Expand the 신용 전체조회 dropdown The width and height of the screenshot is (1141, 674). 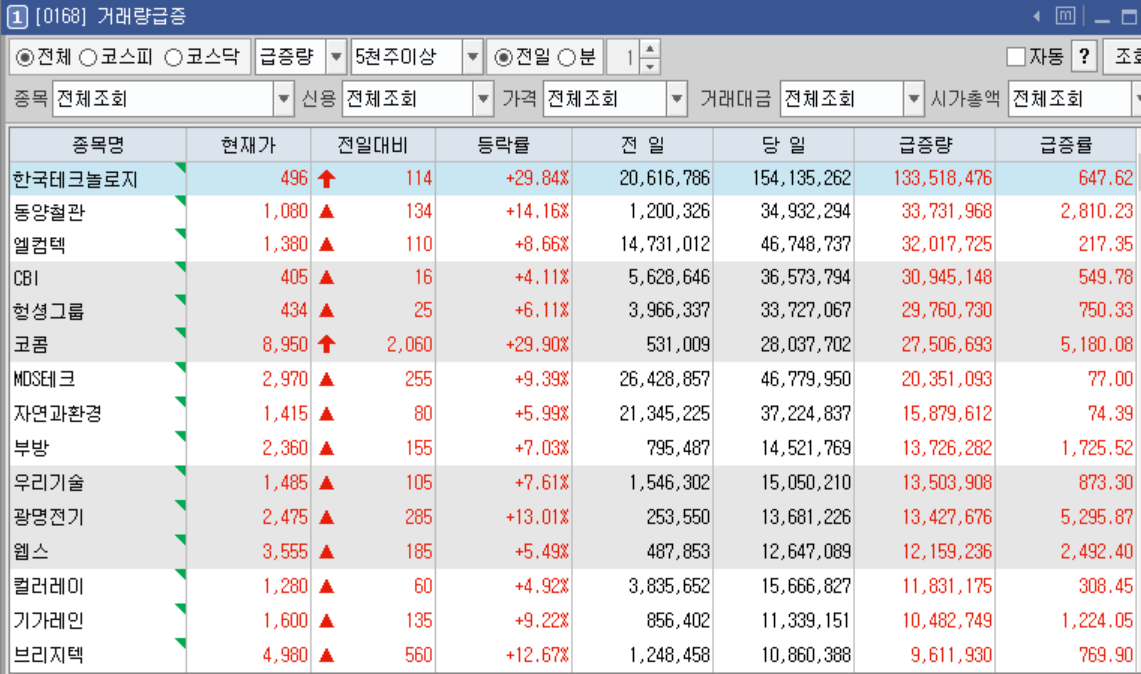coord(482,98)
